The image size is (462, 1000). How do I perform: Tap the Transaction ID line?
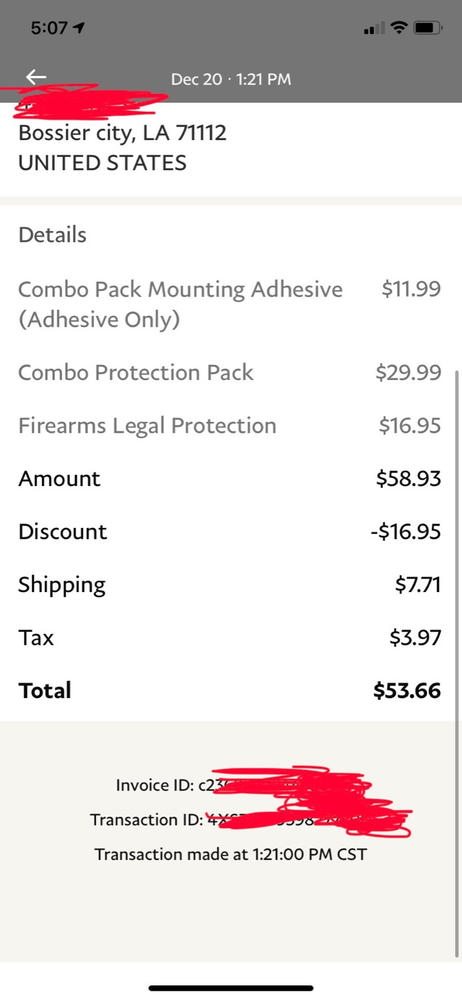pyautogui.click(x=250, y=820)
